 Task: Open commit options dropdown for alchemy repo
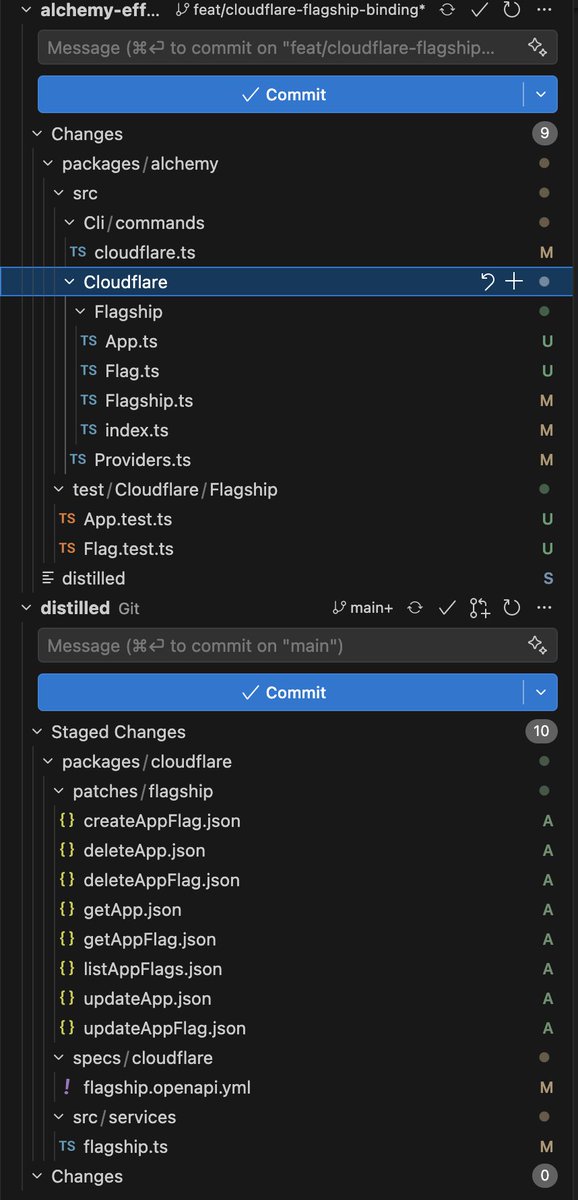click(x=541, y=94)
